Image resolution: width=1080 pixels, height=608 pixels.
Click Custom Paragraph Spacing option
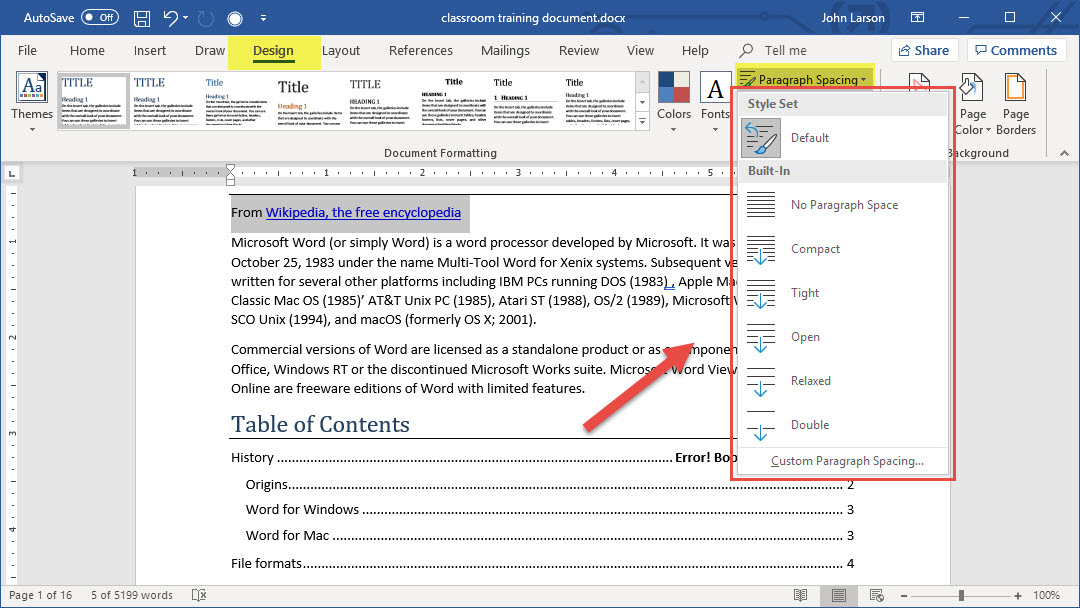(847, 461)
